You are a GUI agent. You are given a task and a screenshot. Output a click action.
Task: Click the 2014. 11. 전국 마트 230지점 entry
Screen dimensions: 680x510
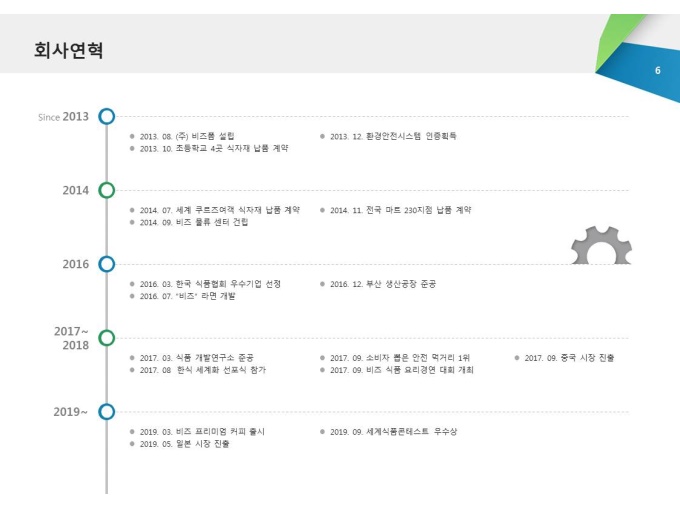[400, 210]
